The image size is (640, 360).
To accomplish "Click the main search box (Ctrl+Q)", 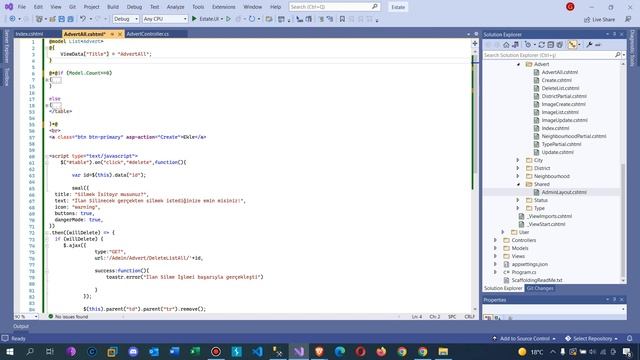I will (334, 7).
